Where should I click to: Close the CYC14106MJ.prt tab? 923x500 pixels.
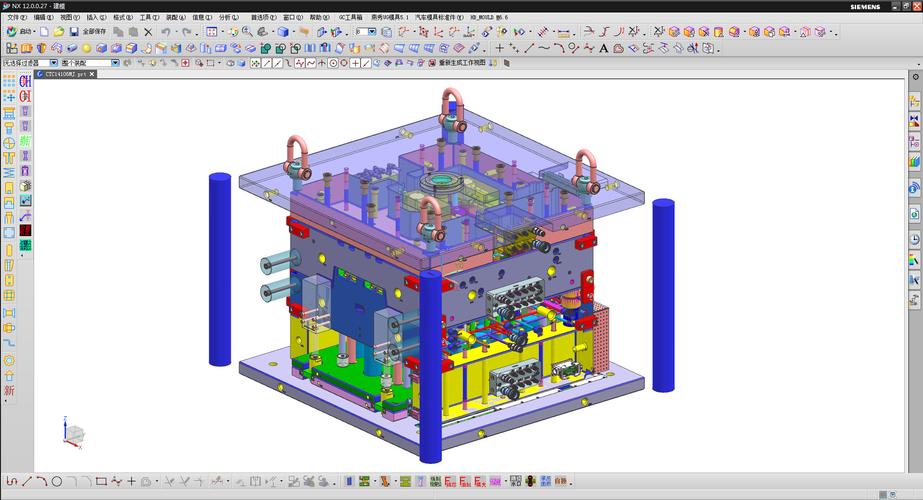click(92, 75)
